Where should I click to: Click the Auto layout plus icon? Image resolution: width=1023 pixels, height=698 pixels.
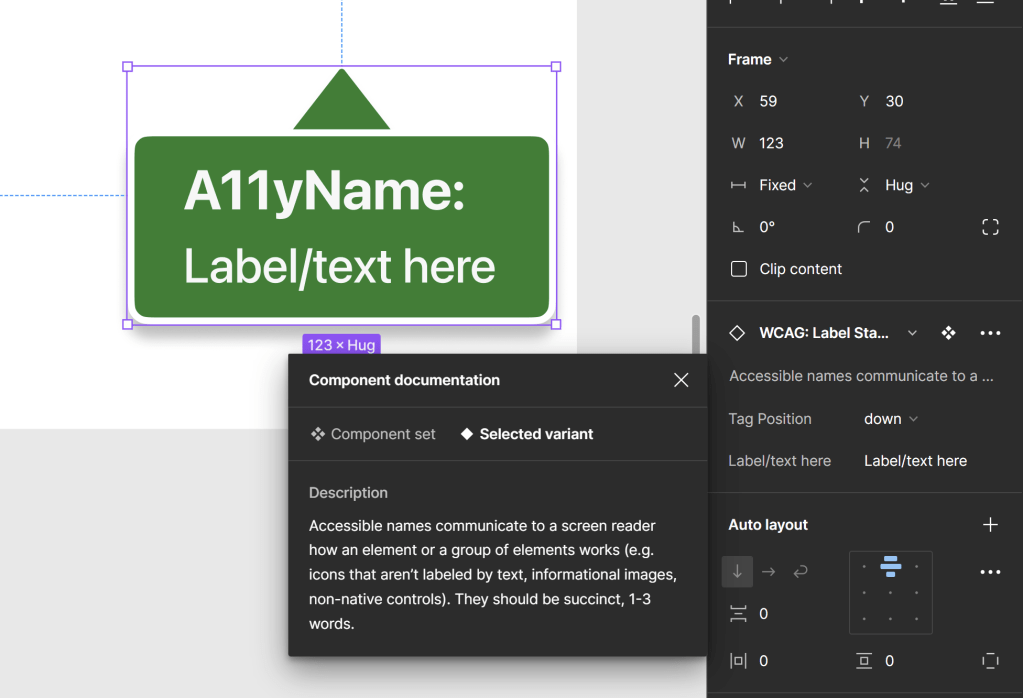(x=990, y=525)
